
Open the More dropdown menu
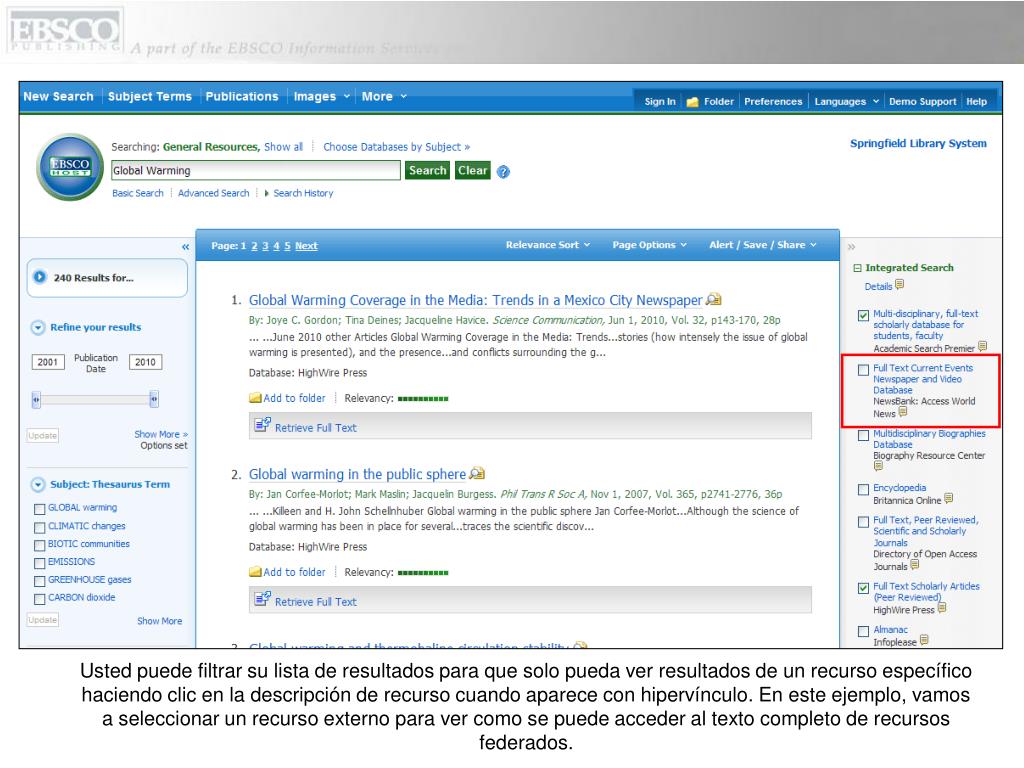tap(384, 97)
